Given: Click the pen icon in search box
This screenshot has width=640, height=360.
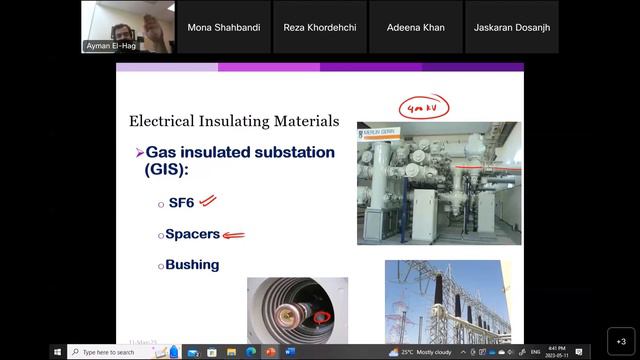Looking at the screenshot, I should coord(161,352).
